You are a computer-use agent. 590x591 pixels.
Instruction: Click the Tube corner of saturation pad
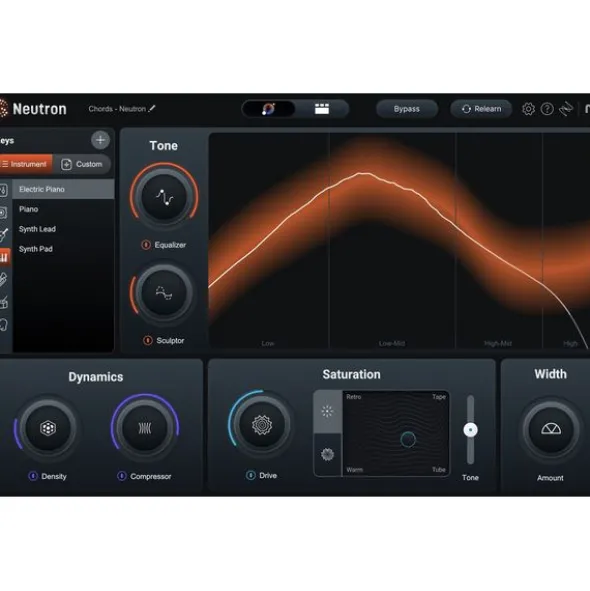click(439, 470)
